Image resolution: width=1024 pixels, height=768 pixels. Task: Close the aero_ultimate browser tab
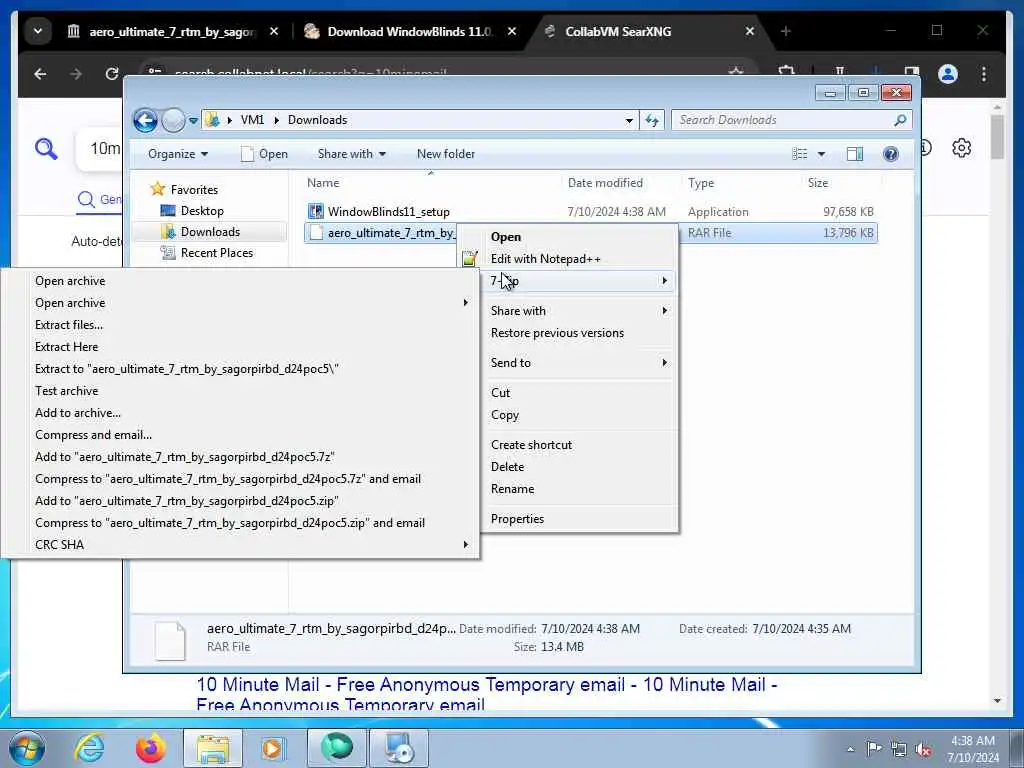(274, 31)
